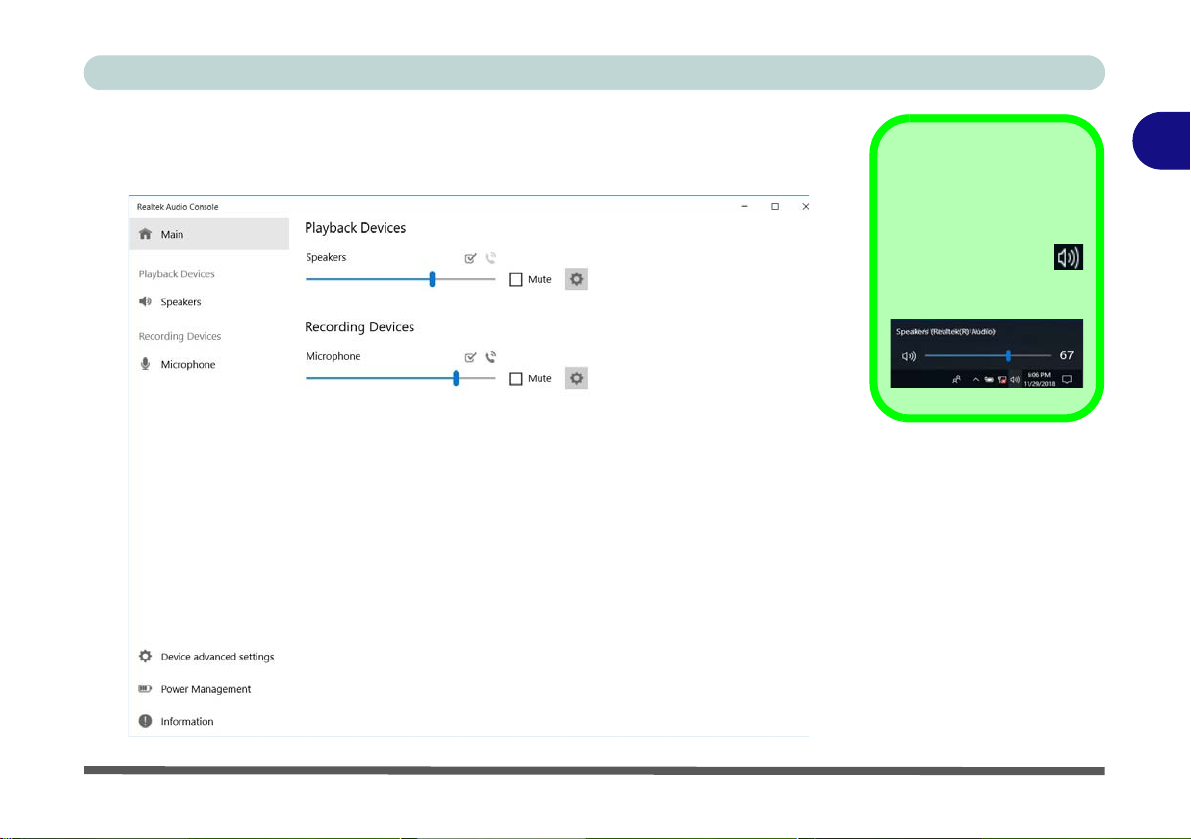Open Device advanced settings
The height and width of the screenshot is (839, 1191).
[x=206, y=657]
